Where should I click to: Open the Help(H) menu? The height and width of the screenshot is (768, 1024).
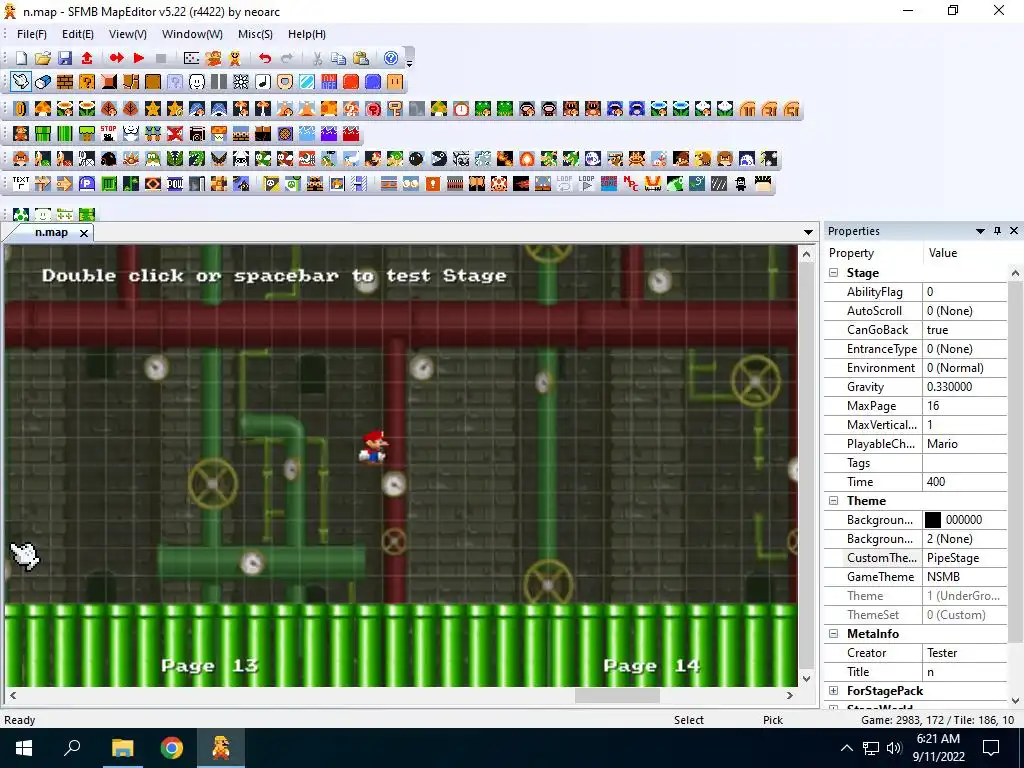(307, 34)
